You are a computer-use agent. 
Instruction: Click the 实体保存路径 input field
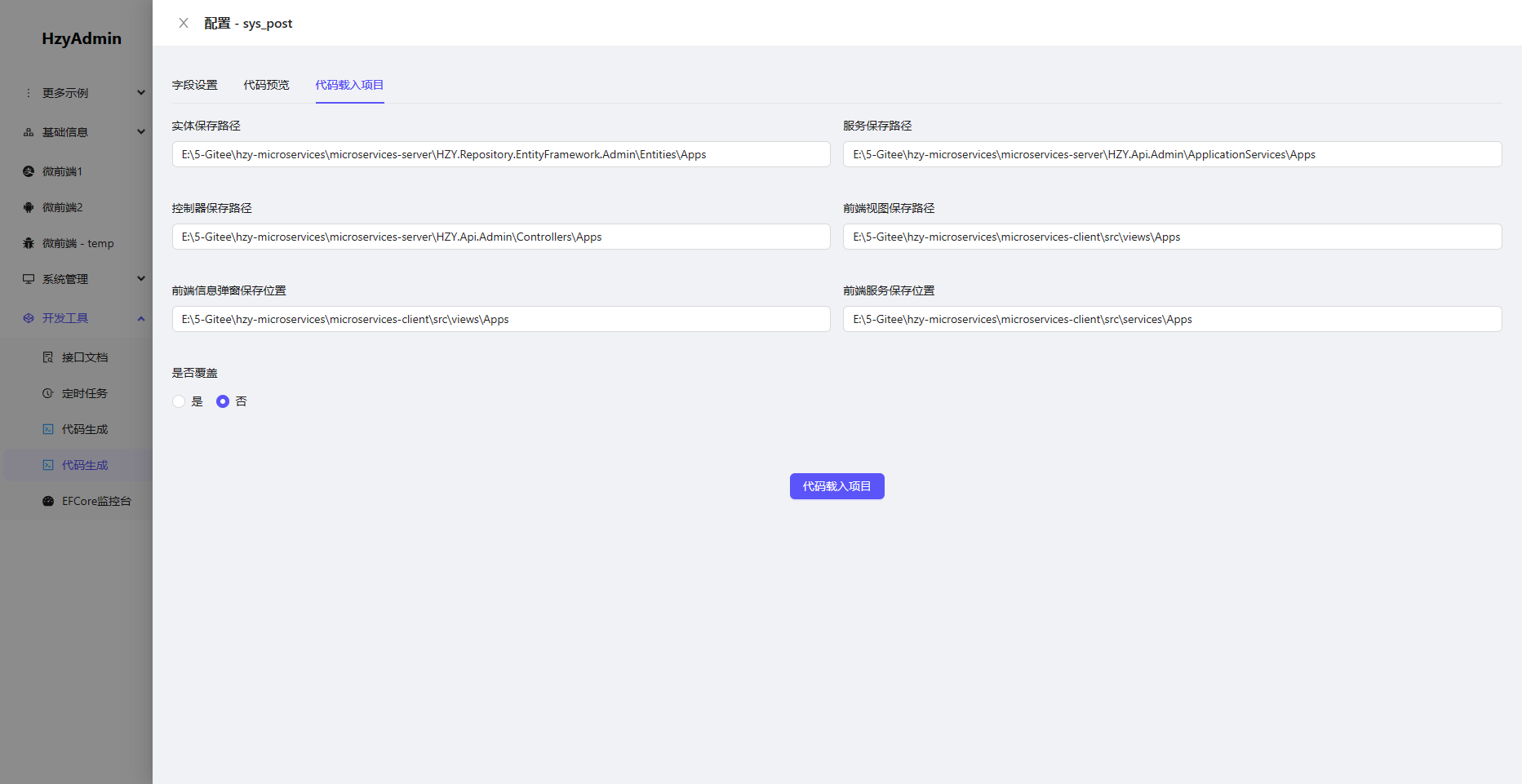coord(501,154)
